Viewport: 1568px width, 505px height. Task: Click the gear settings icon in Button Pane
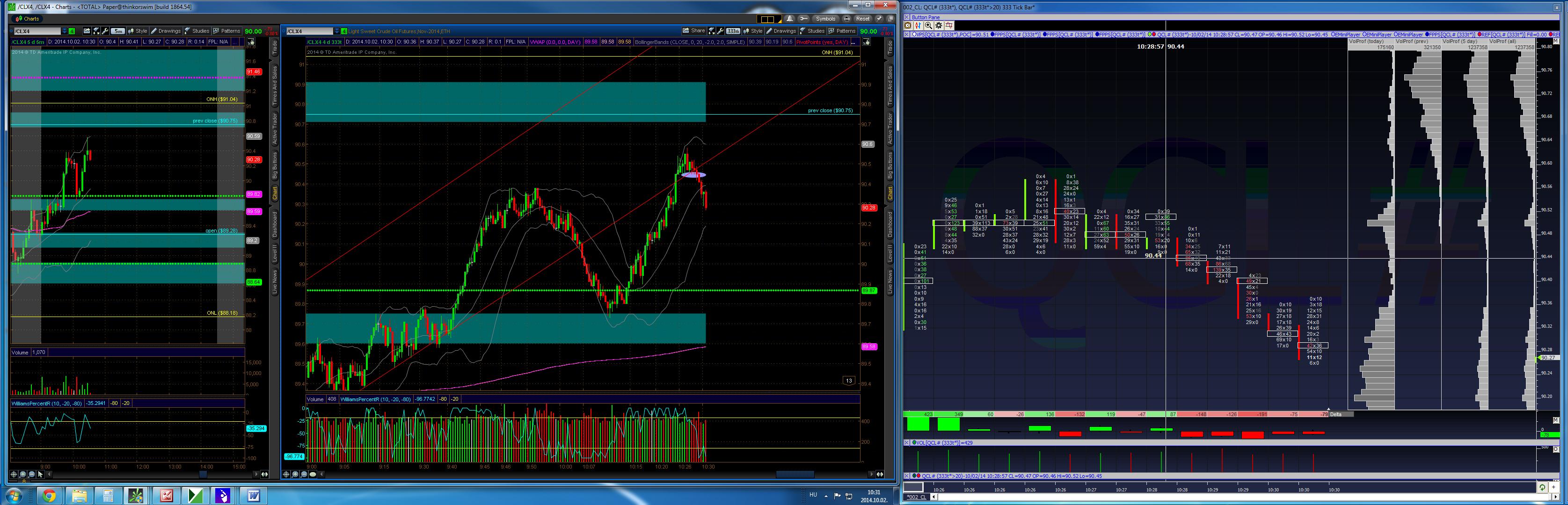point(939,26)
